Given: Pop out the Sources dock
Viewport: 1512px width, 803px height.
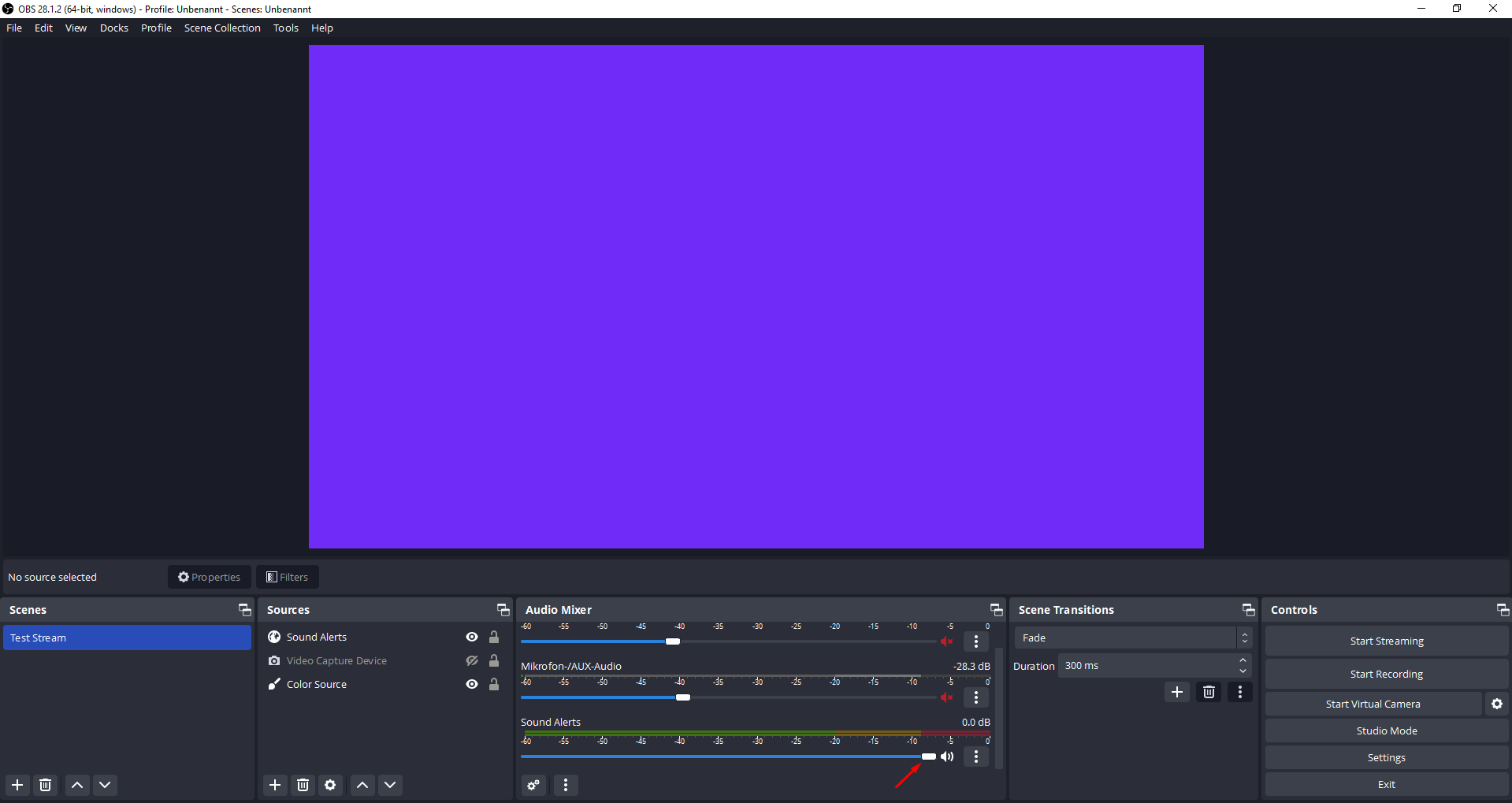Looking at the screenshot, I should point(503,610).
